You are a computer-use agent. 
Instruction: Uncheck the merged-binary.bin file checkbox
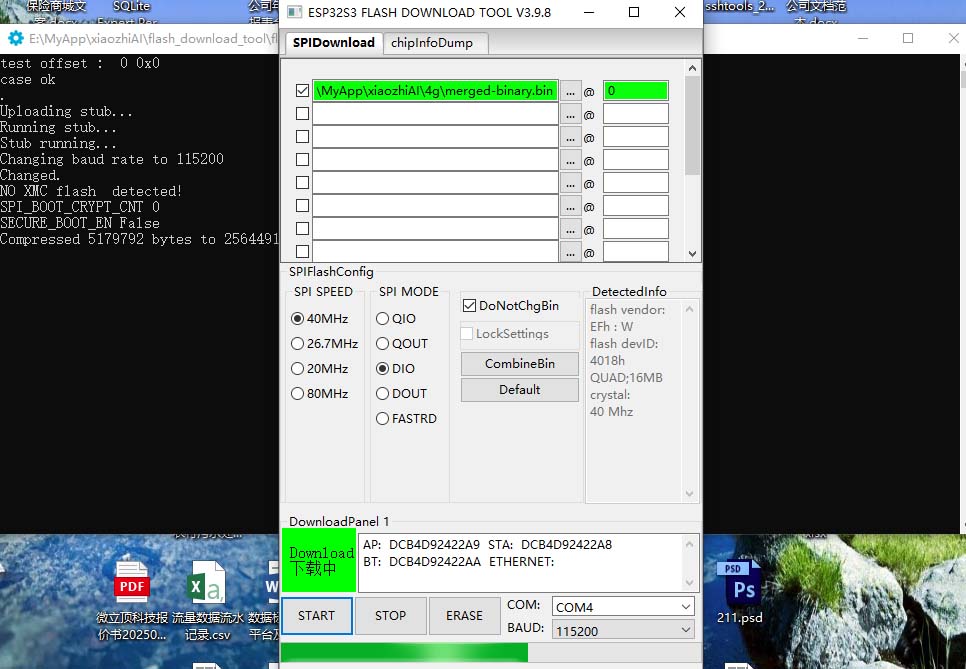click(303, 90)
